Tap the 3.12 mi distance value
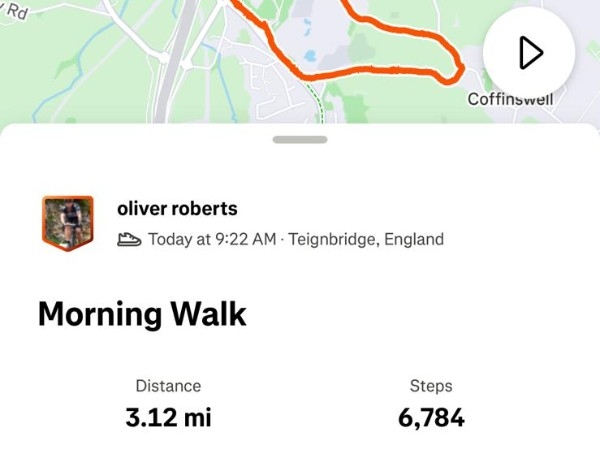 [168, 418]
